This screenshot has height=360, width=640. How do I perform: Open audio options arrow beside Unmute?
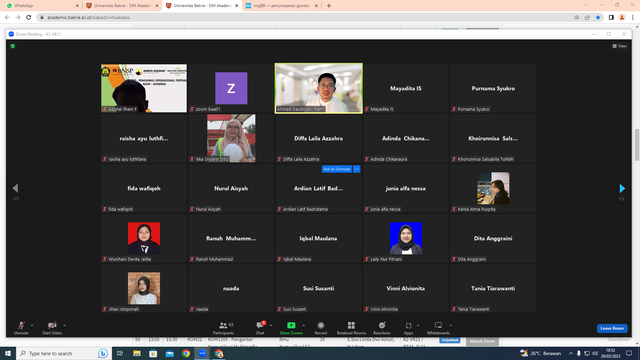point(32,325)
